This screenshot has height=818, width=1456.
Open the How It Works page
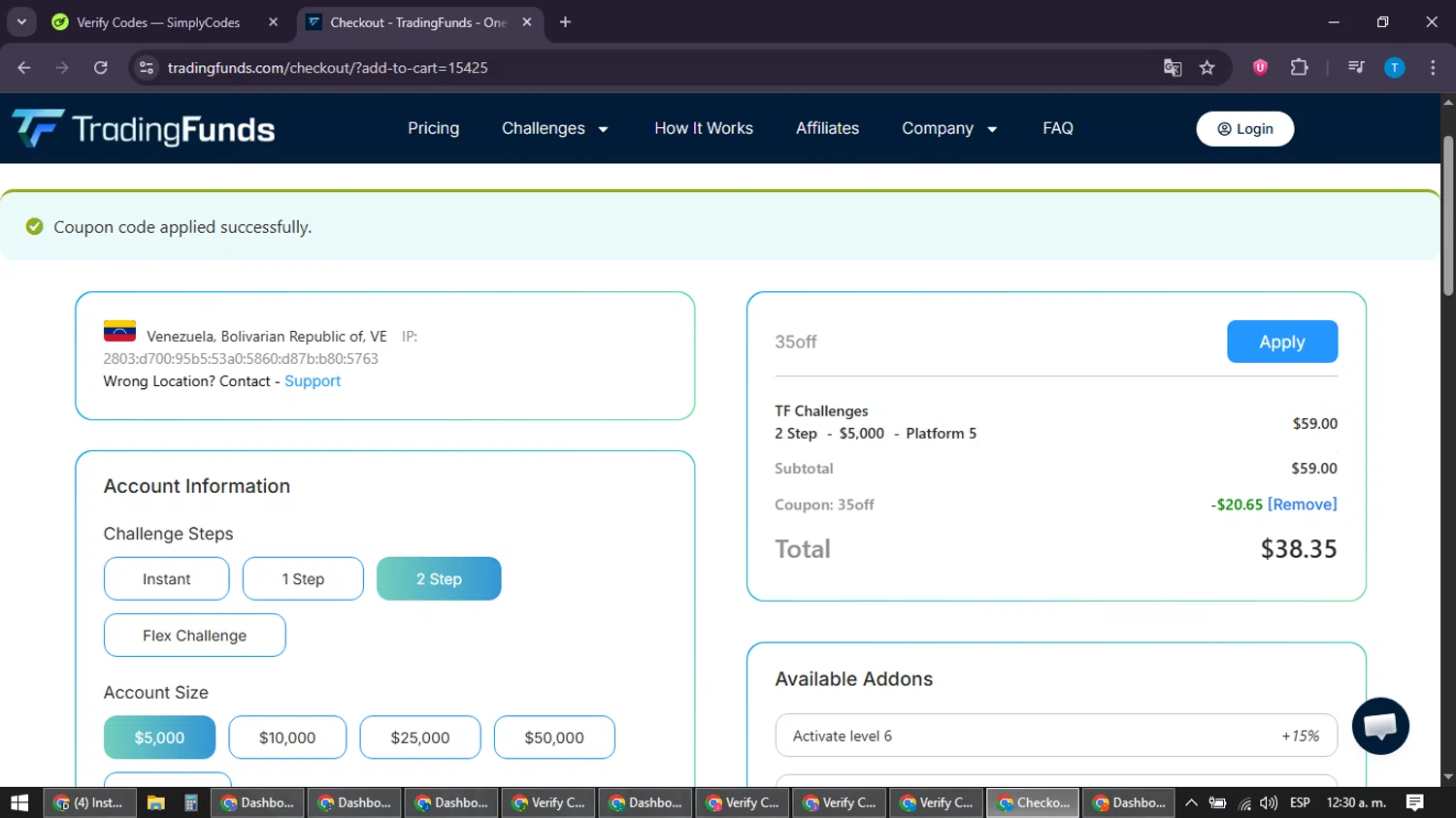tap(704, 128)
